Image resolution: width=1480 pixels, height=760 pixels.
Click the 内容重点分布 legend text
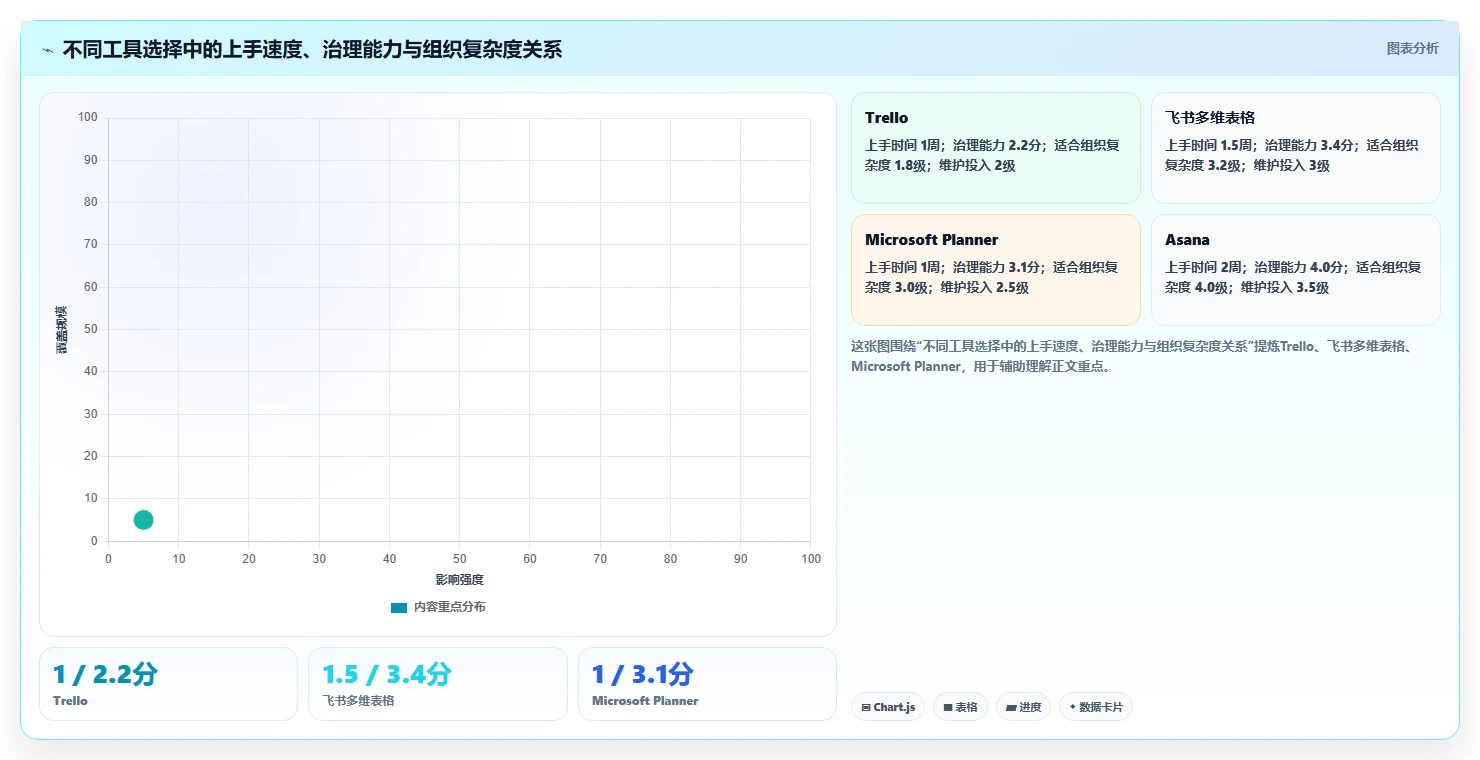point(450,607)
